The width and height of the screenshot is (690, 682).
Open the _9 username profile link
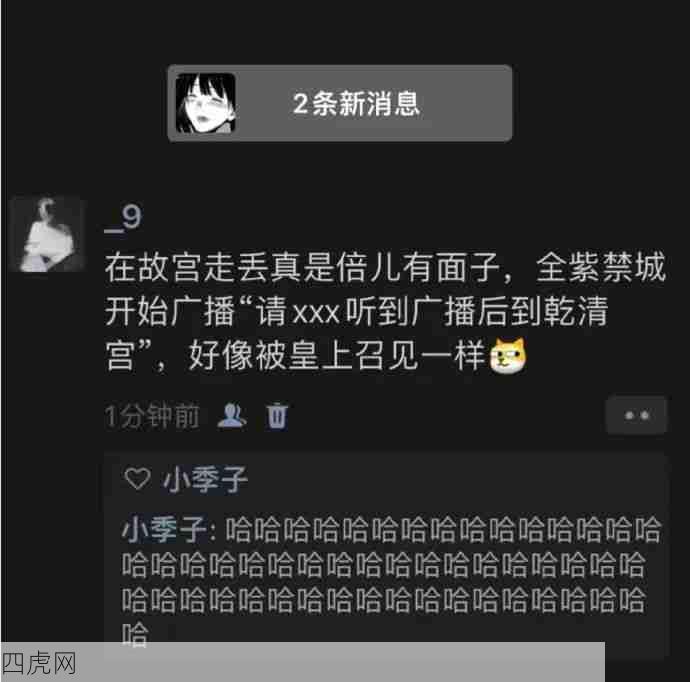click(123, 218)
